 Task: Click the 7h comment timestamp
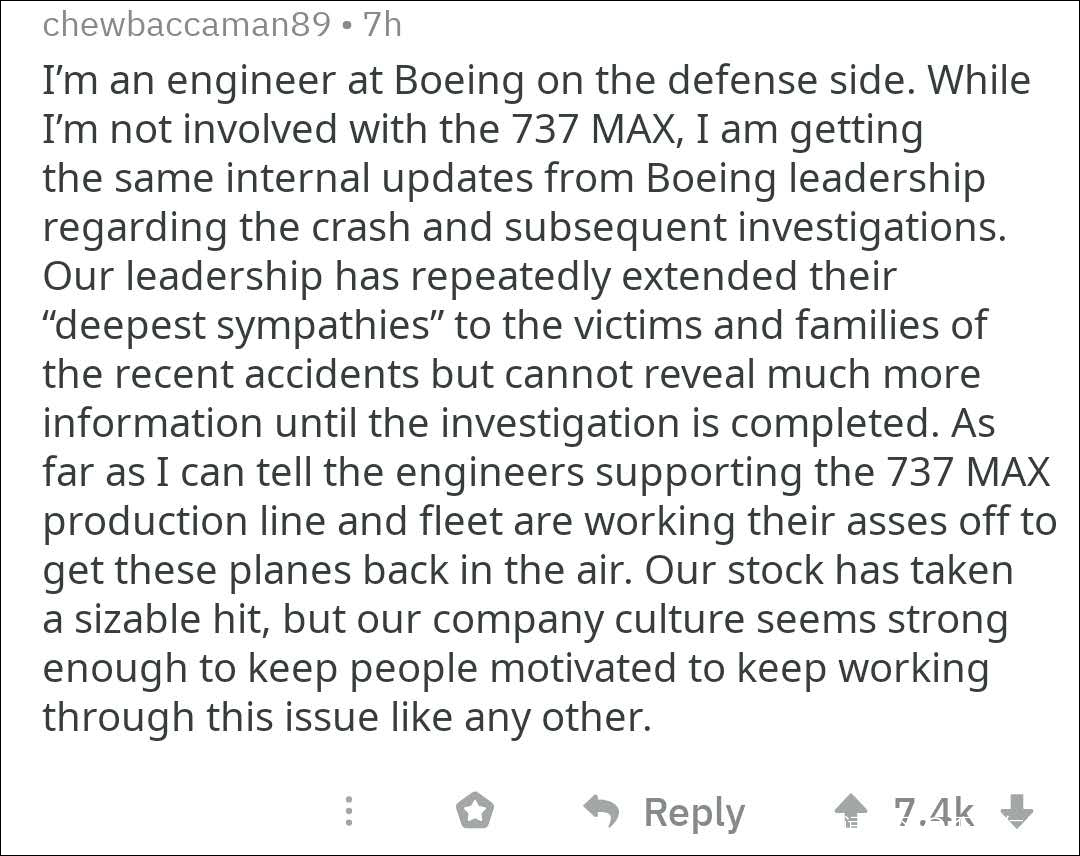pos(382,24)
